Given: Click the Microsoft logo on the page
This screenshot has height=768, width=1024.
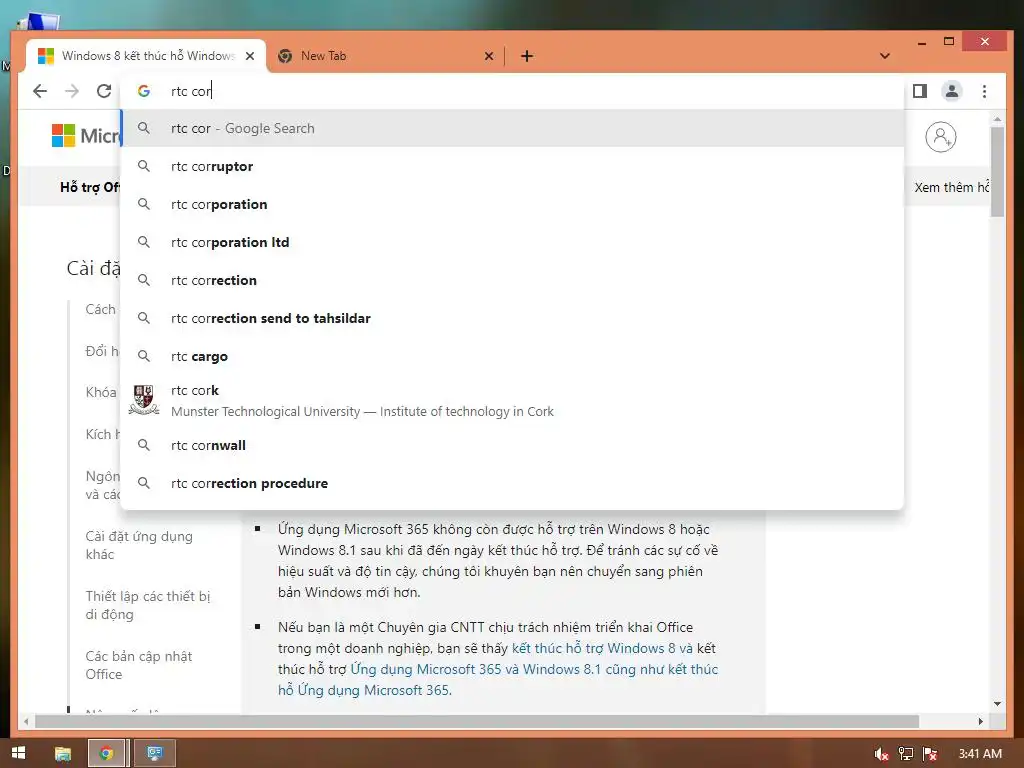Looking at the screenshot, I should (86, 136).
